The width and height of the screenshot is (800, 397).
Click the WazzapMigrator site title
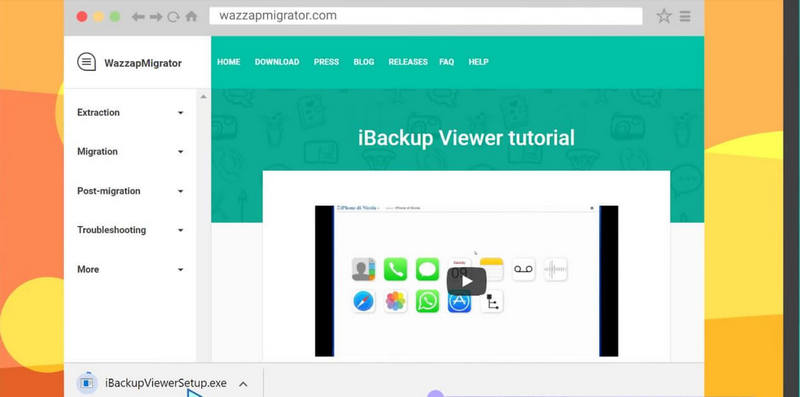[x=143, y=63]
